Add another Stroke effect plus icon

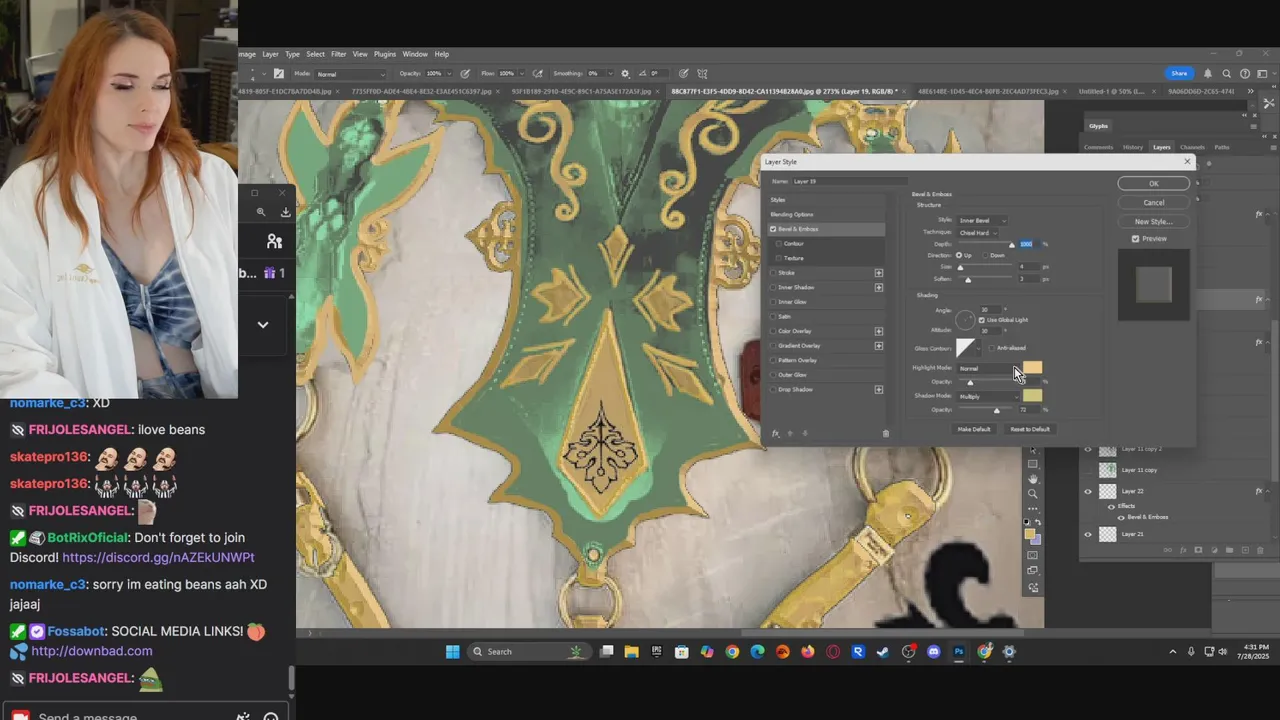pos(878,273)
